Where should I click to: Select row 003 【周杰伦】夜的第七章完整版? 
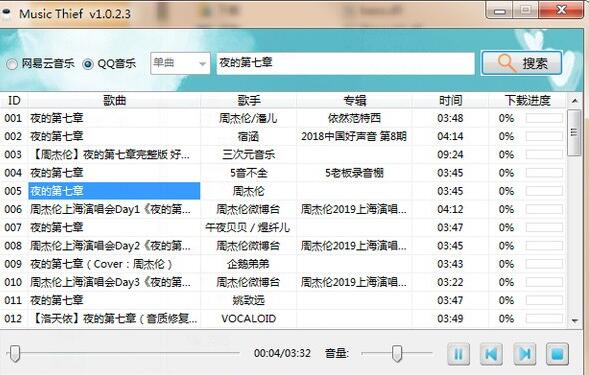tap(283, 154)
